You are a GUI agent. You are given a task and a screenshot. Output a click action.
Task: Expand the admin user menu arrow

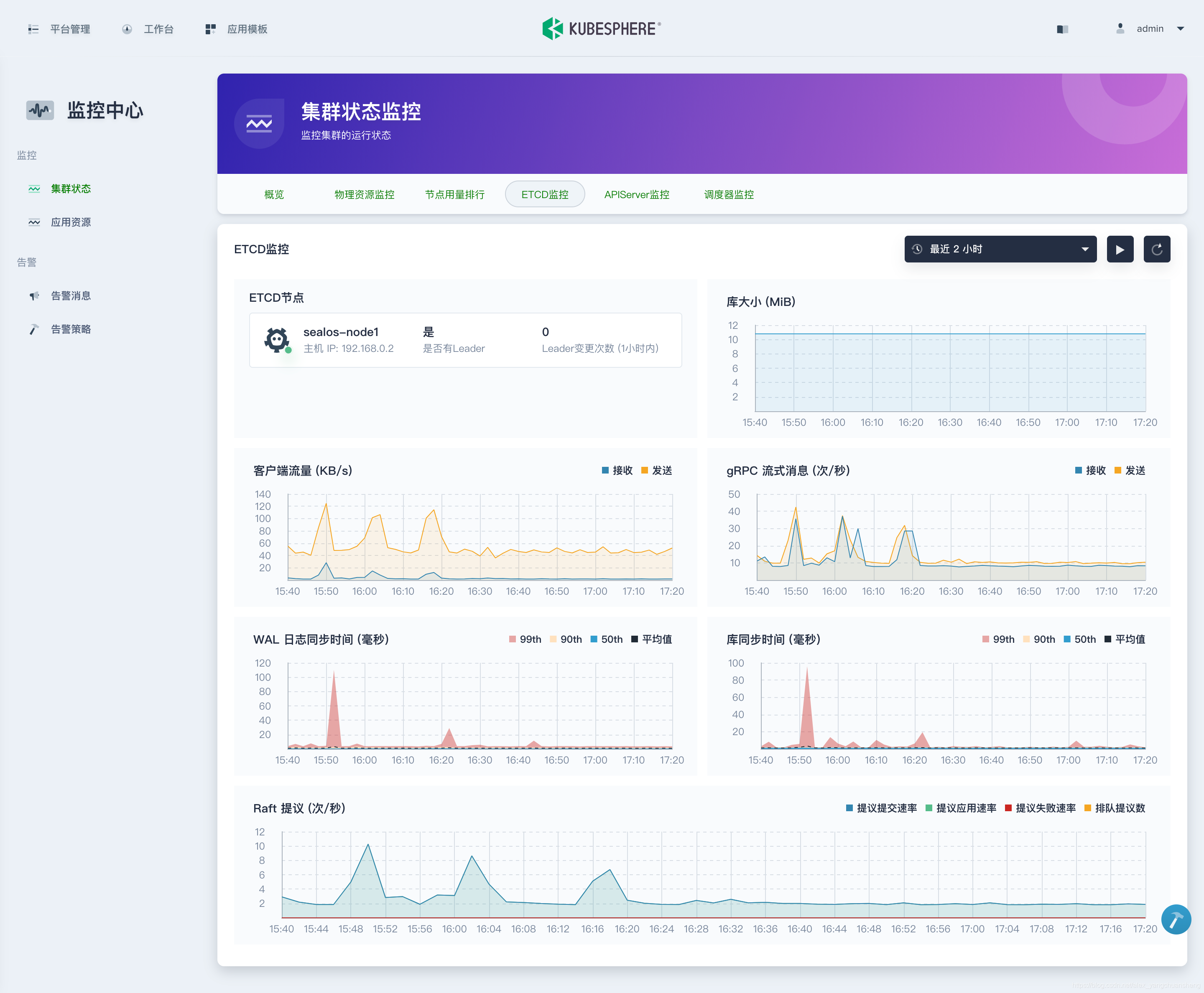(x=1180, y=28)
